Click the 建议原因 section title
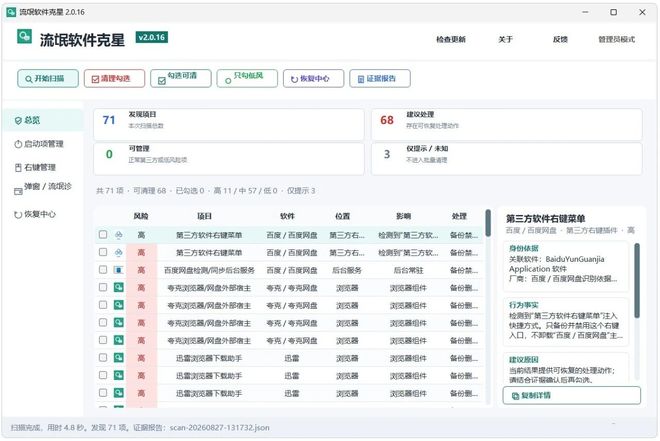Viewport: 660px width, 441px height. 524,360
